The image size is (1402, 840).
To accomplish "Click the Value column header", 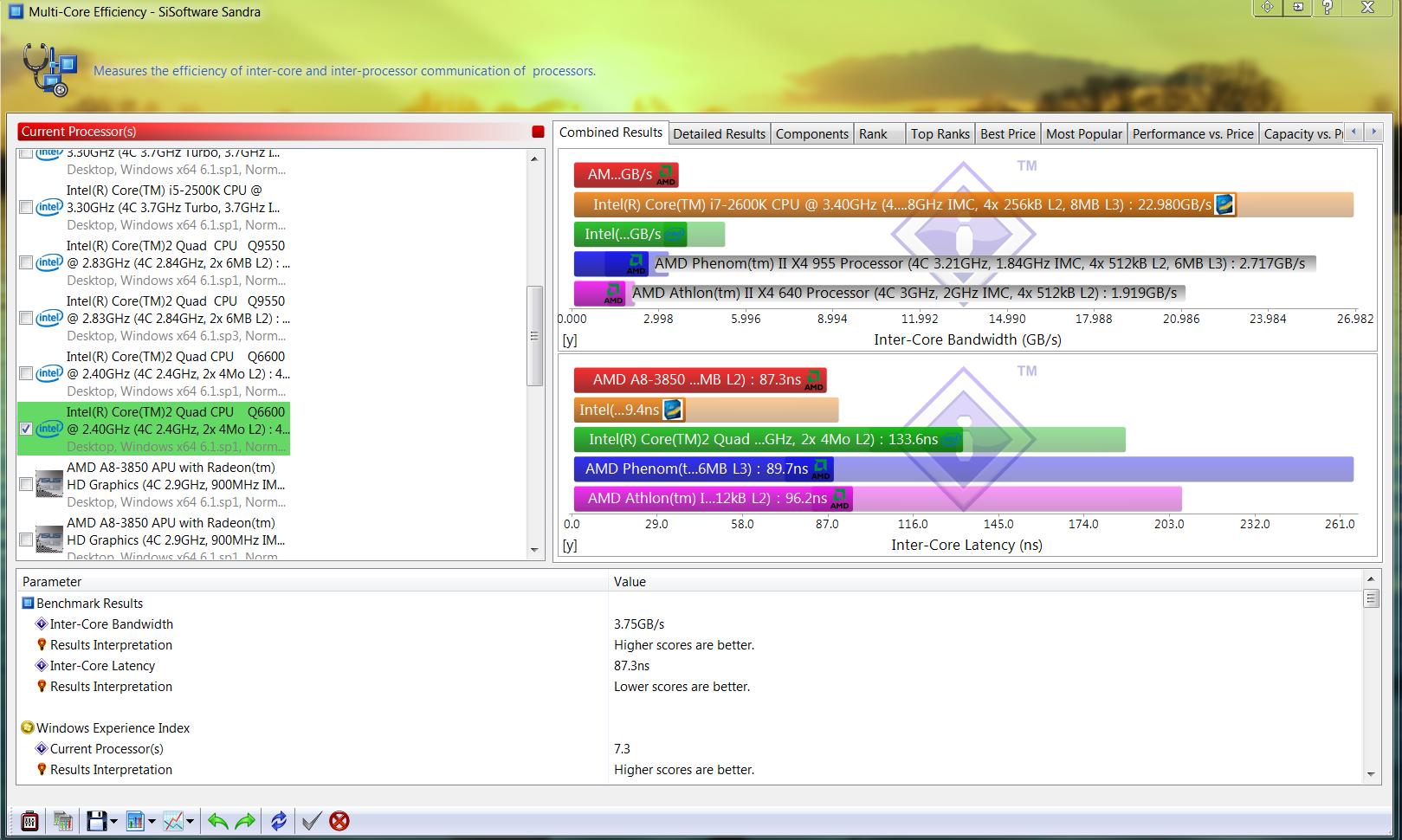I will tap(985, 582).
